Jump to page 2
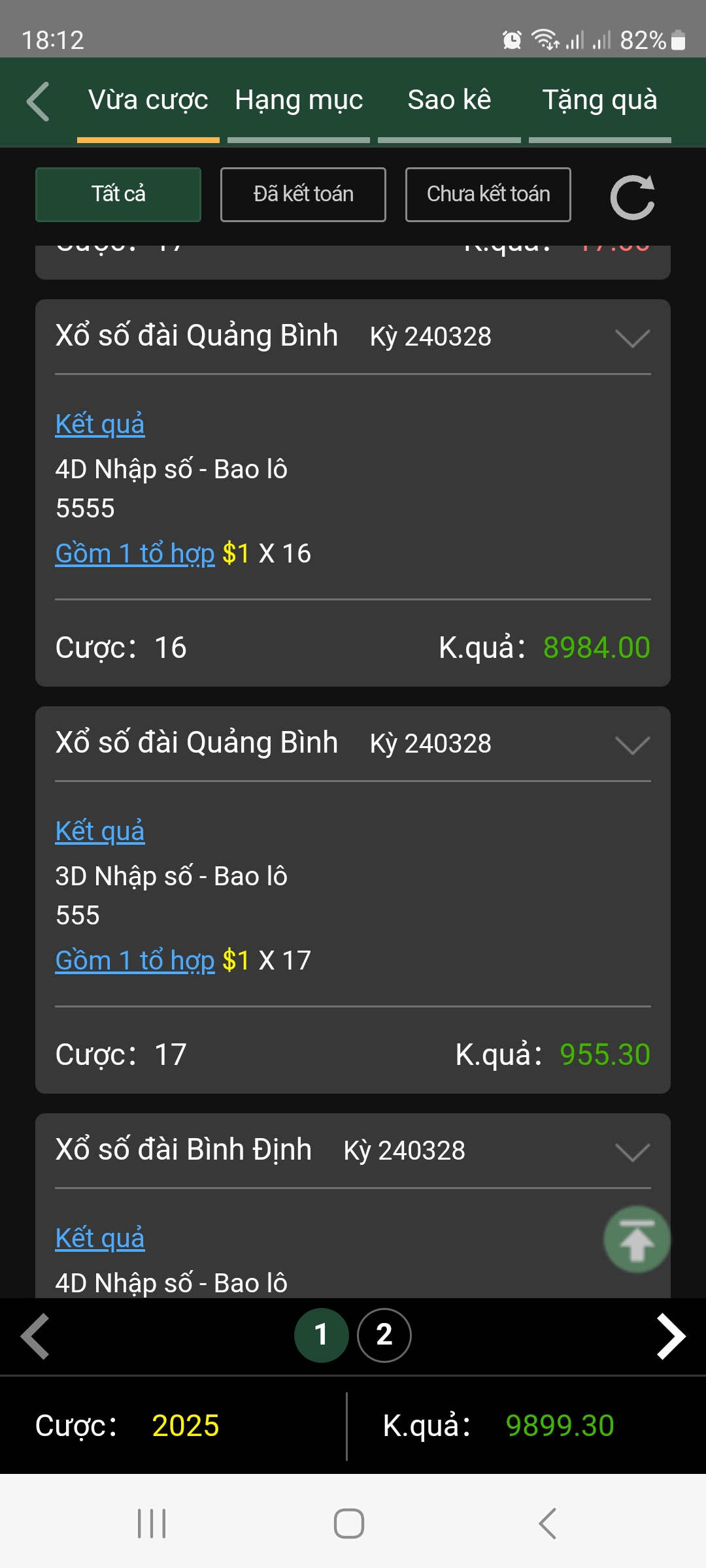 click(384, 1335)
